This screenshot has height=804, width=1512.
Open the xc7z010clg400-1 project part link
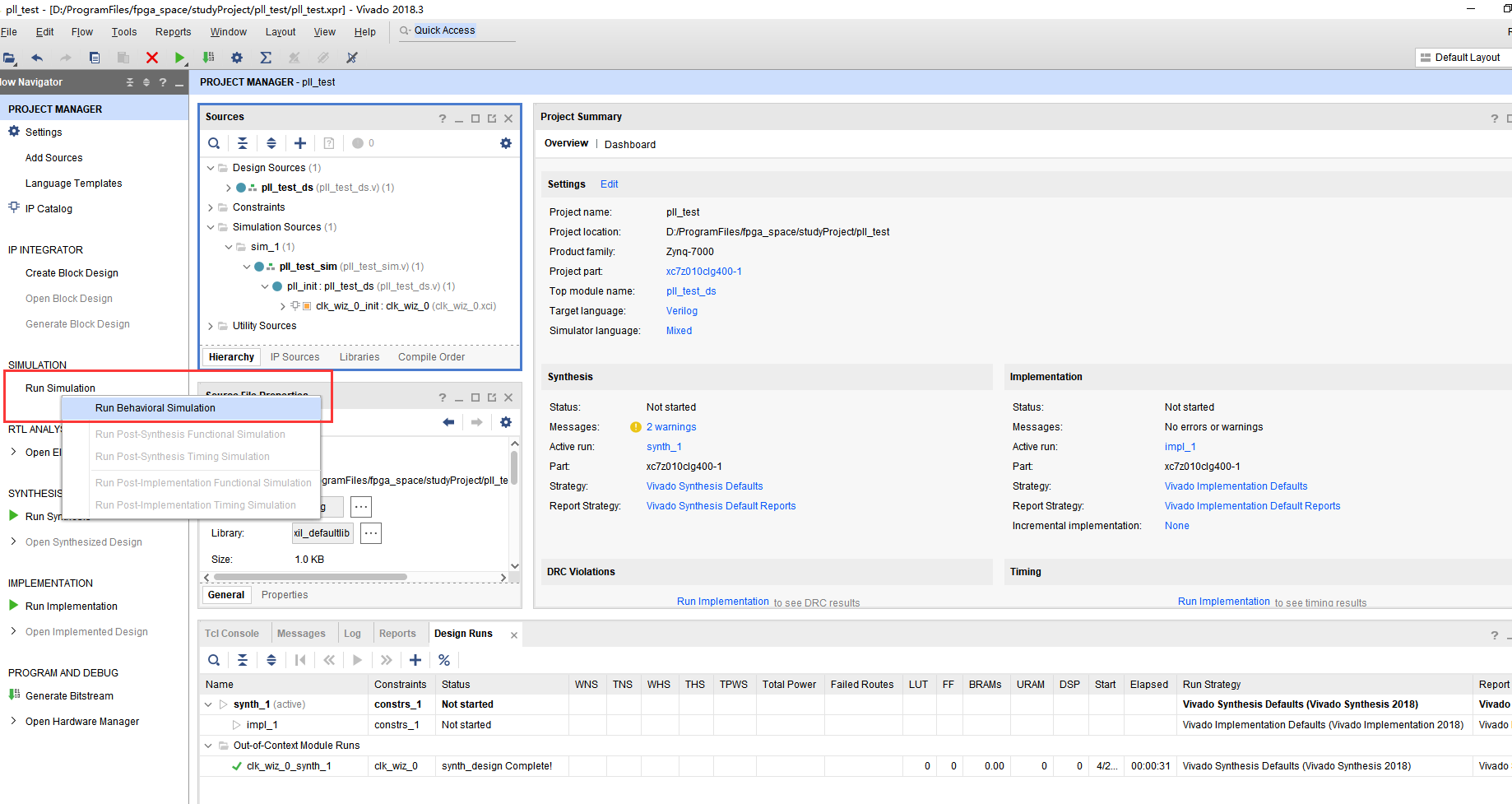pyautogui.click(x=703, y=272)
